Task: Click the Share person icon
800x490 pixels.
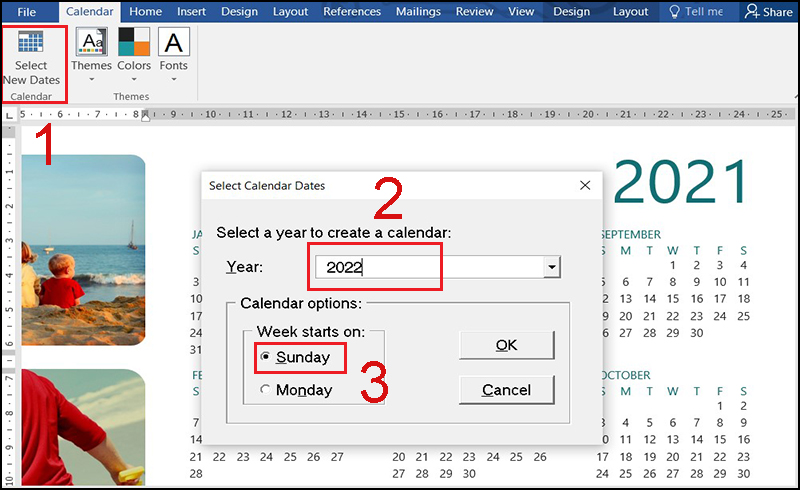Action: [x=751, y=12]
